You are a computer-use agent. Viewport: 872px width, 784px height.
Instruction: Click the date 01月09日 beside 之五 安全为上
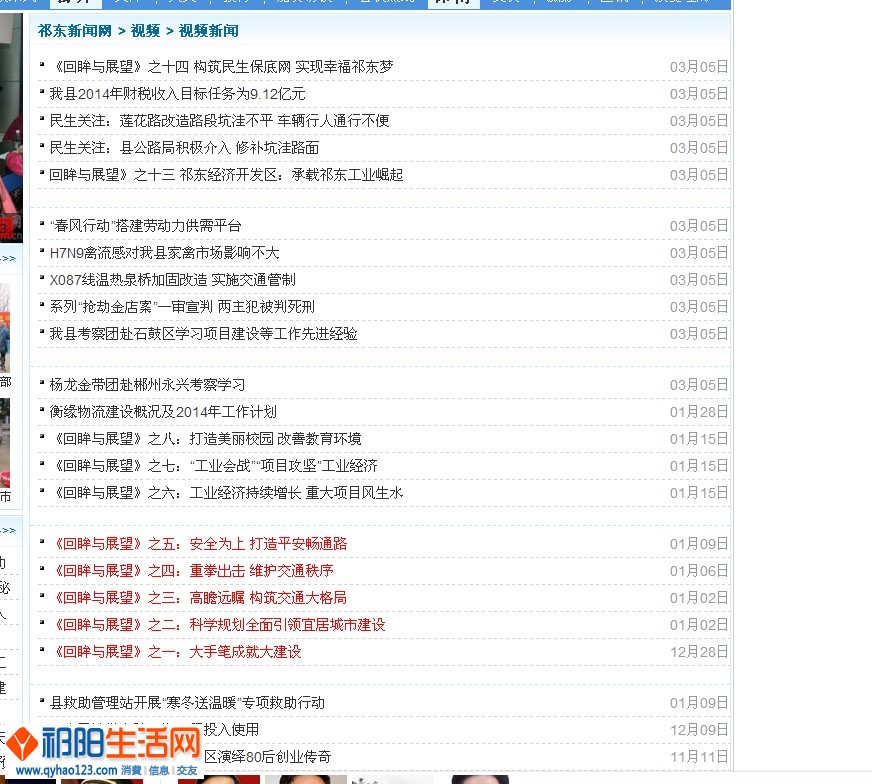point(698,544)
